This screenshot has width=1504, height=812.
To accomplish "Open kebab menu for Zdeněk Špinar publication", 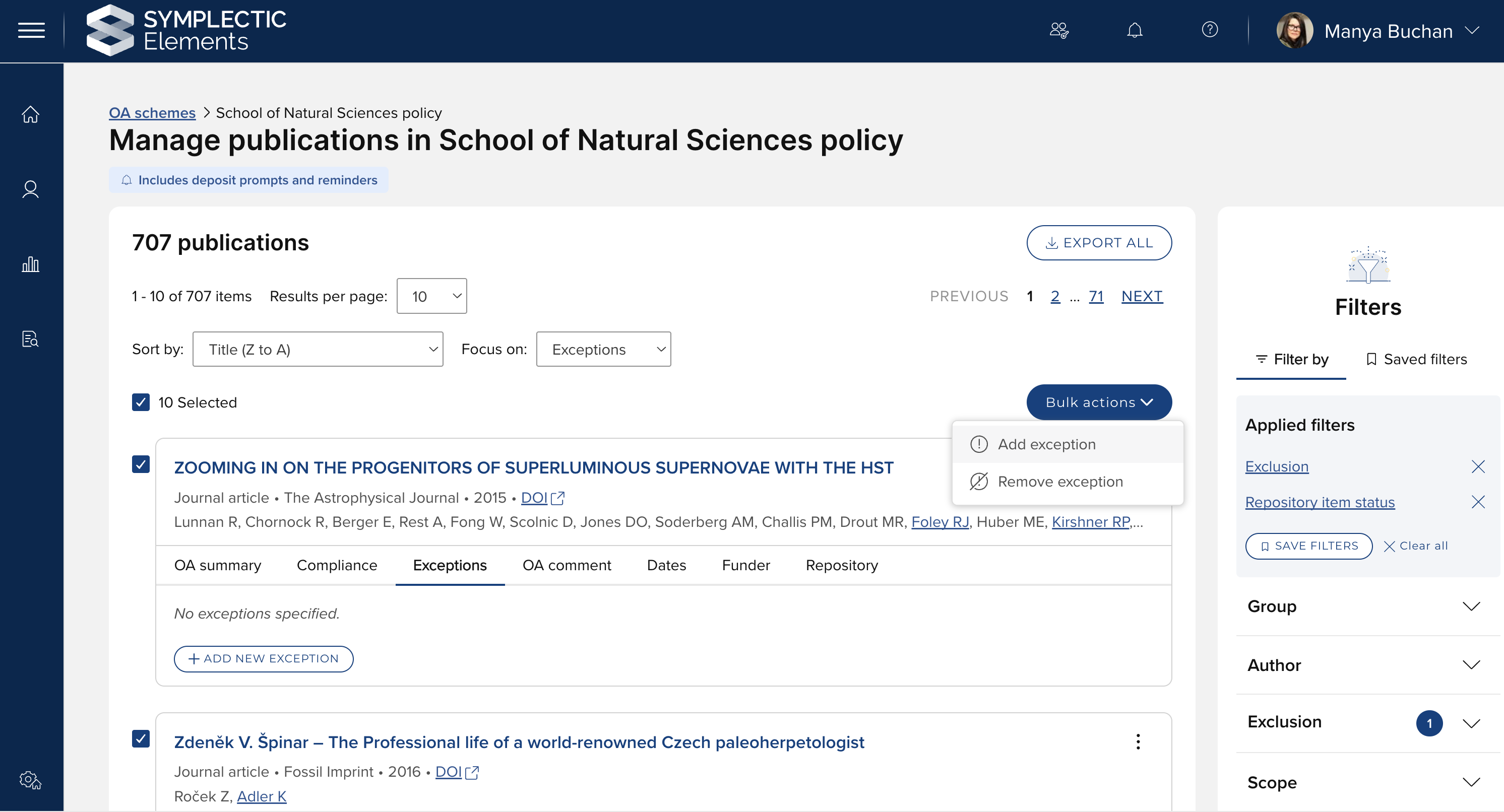I will pyautogui.click(x=1138, y=741).
